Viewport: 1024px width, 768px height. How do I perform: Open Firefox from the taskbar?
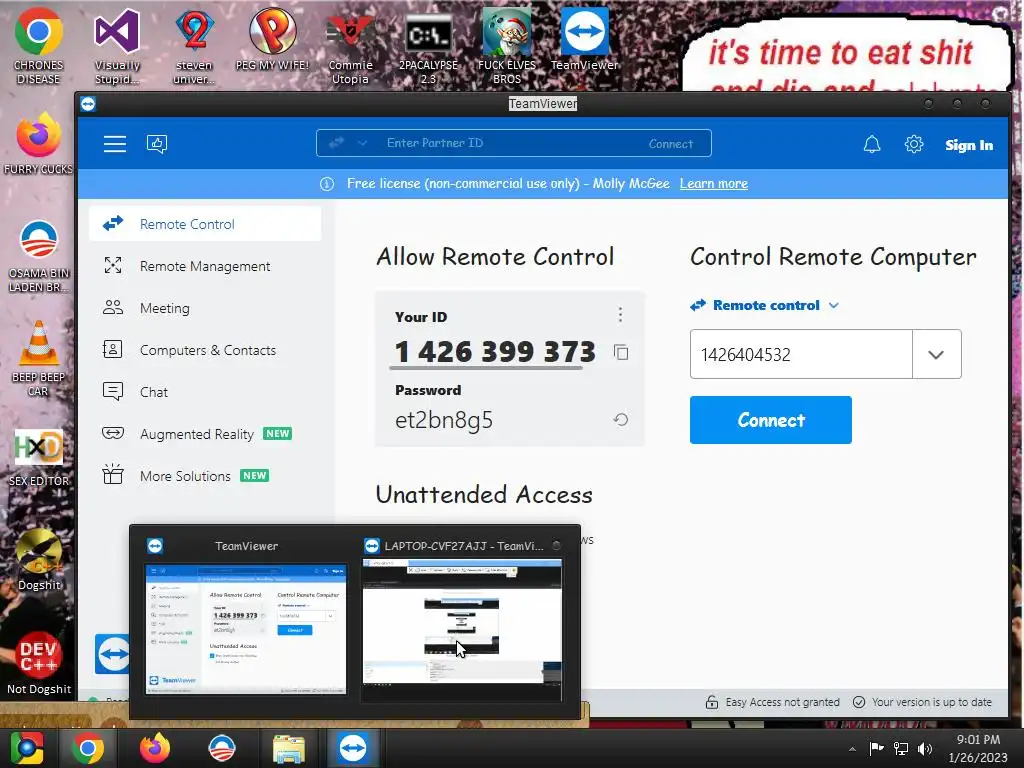pos(155,748)
